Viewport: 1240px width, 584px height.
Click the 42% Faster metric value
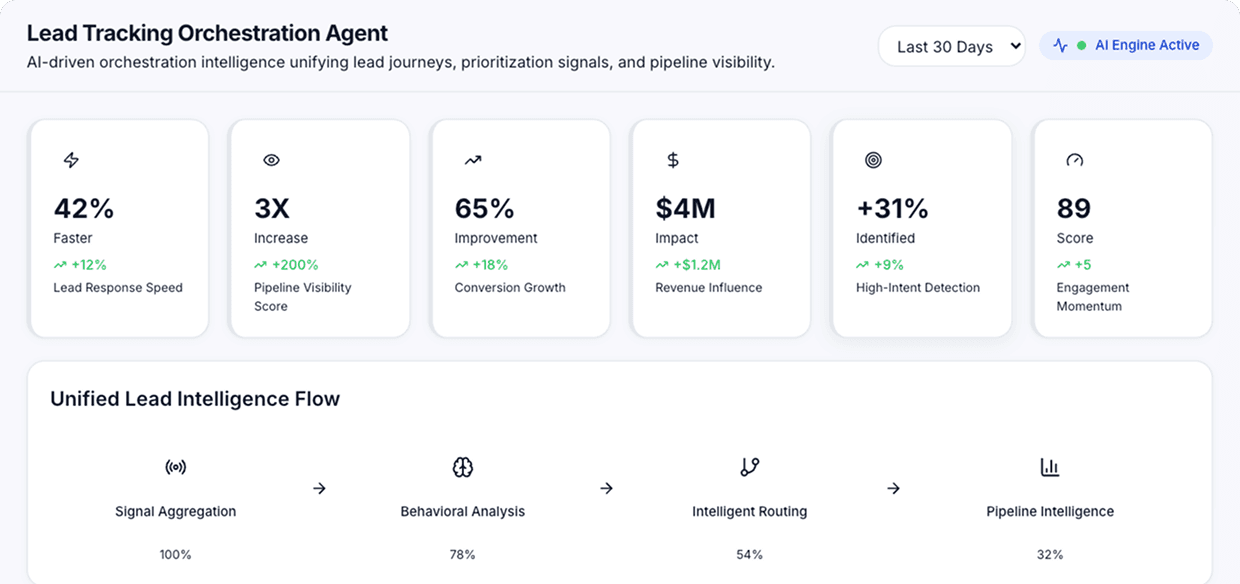tap(83, 208)
